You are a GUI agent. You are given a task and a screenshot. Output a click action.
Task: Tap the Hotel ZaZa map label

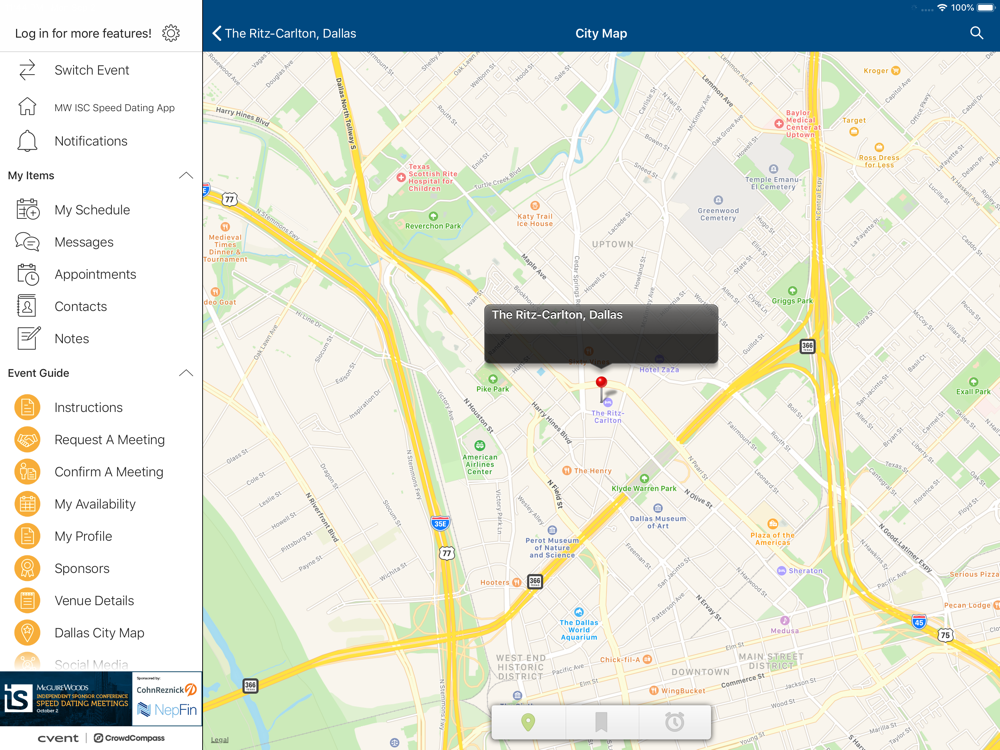(x=659, y=369)
